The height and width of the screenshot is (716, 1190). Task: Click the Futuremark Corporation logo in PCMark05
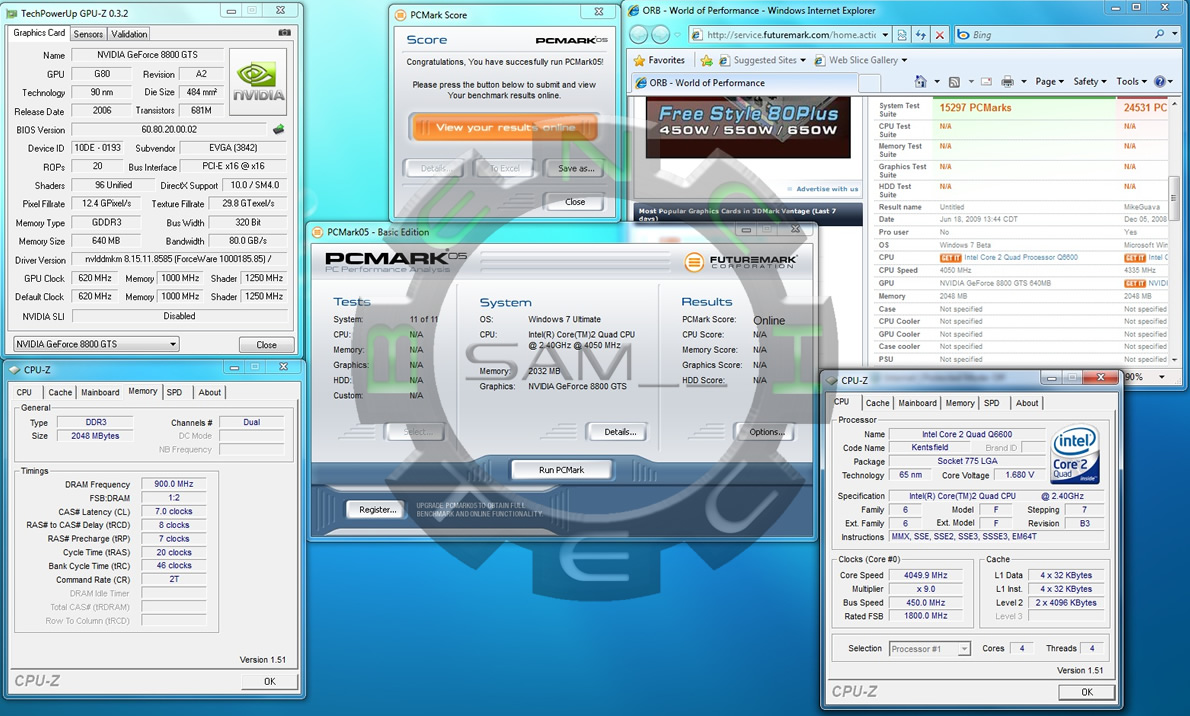[740, 262]
